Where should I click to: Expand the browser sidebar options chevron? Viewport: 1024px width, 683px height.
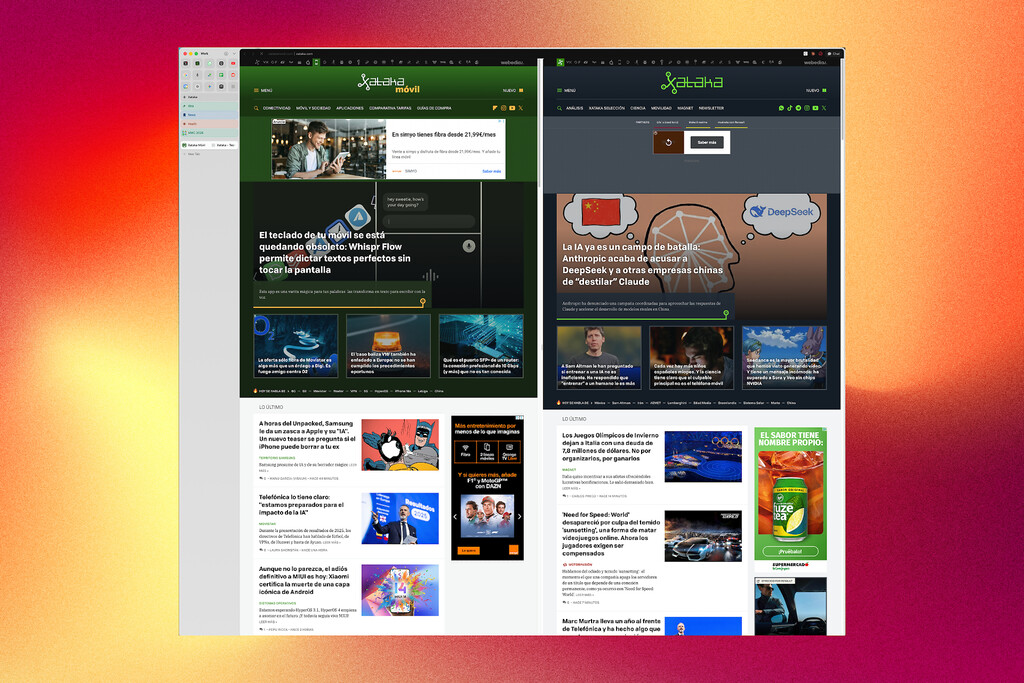(x=232, y=53)
